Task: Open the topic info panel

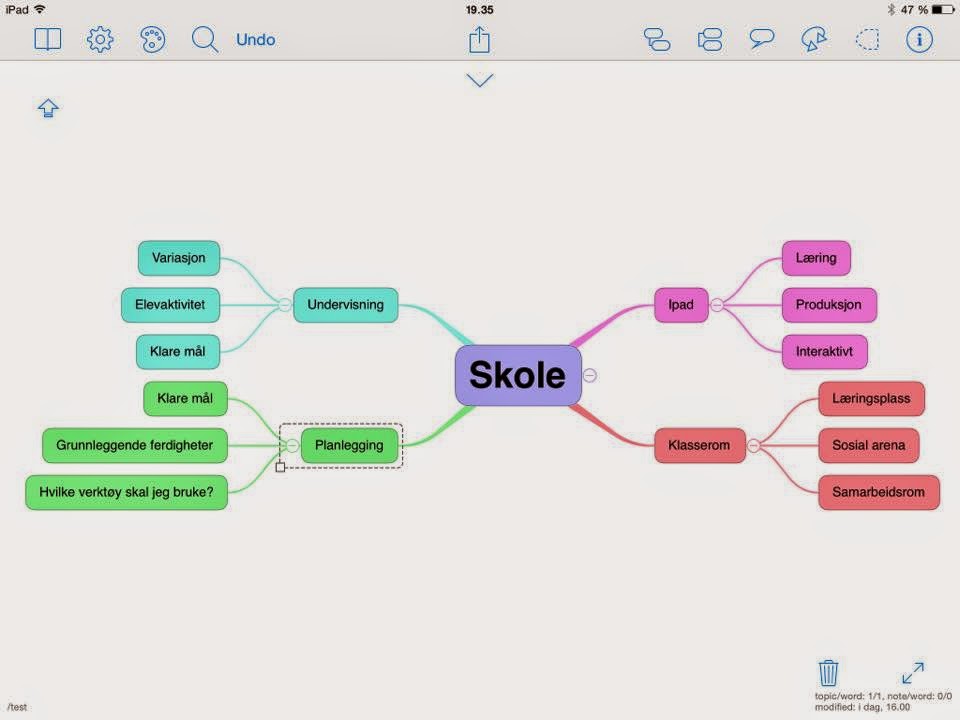Action: point(918,39)
